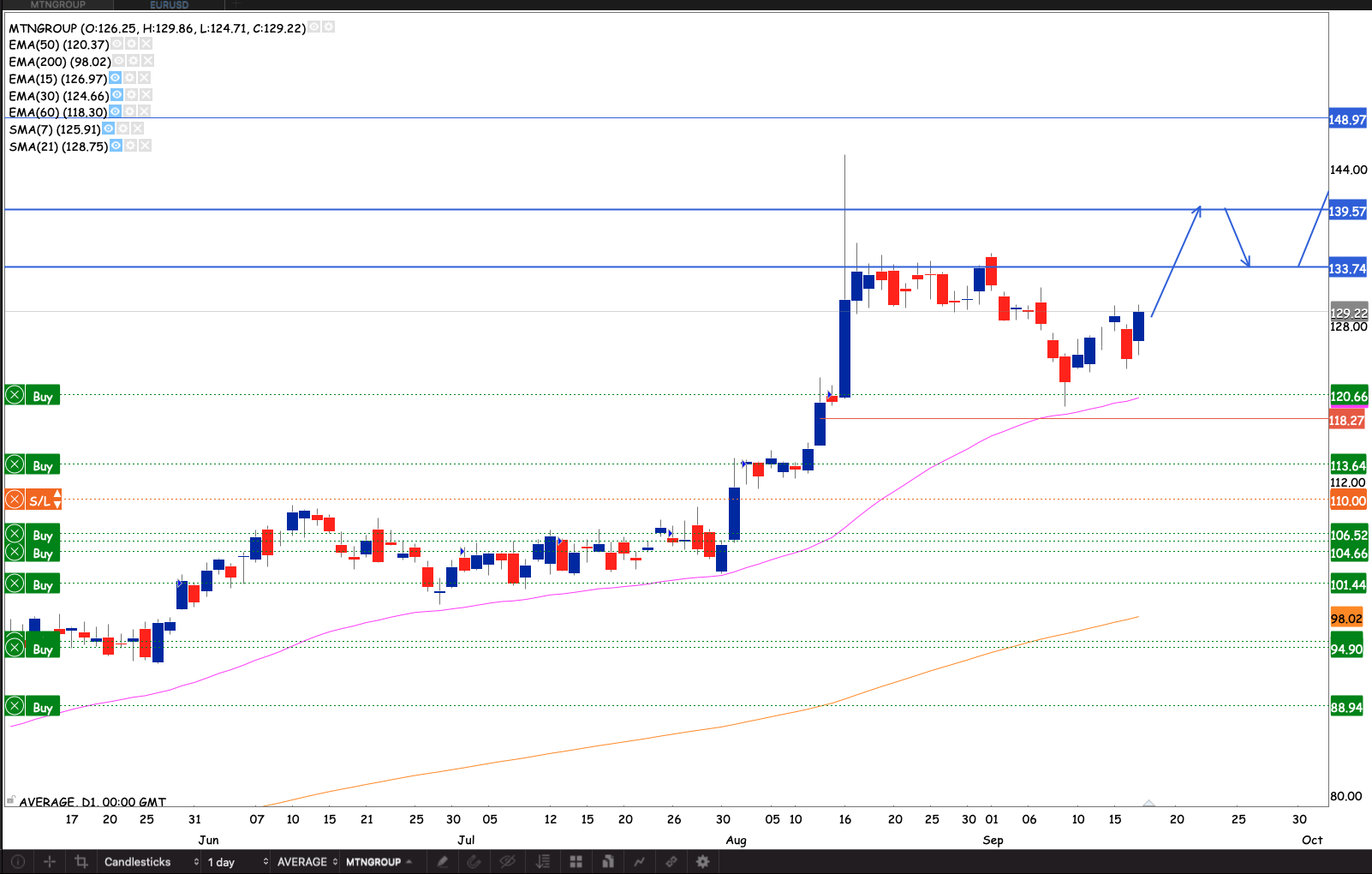Open the chart layout grid icon
The image size is (1372, 874).
click(576, 862)
